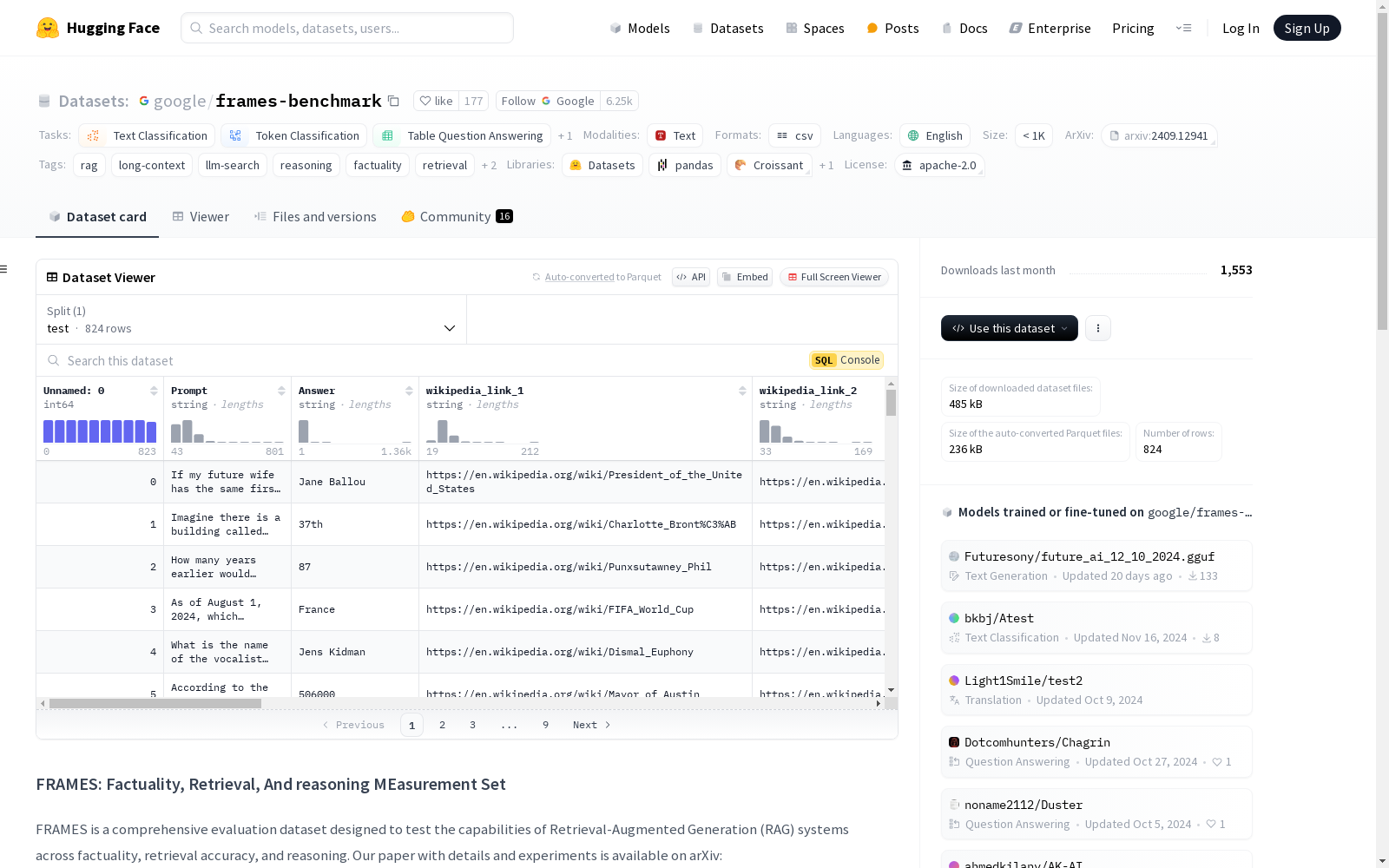Go to Next page of dataset rows
The width and height of the screenshot is (1389, 868).
pyautogui.click(x=592, y=725)
